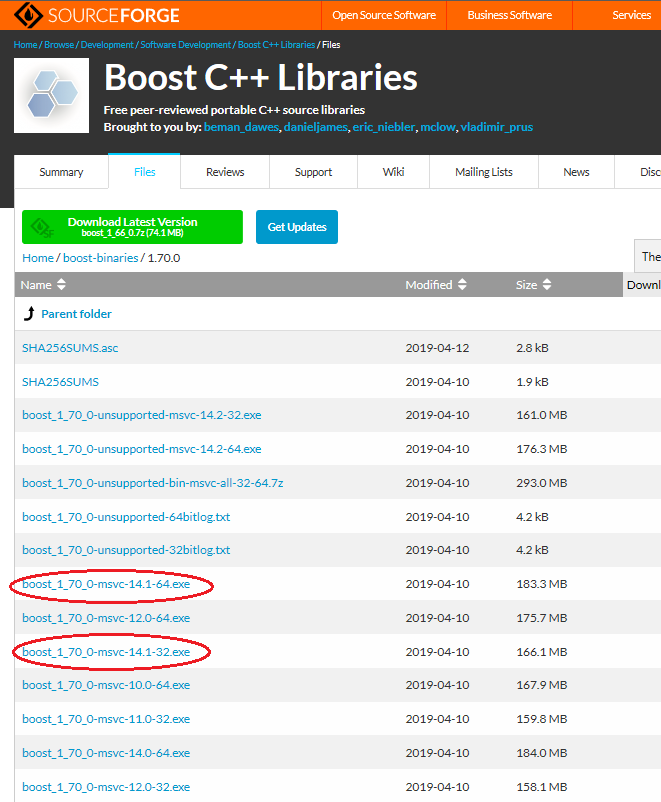
Task: Download boost_1_70_0-msvc-14.1-32.exe
Action: point(106,652)
